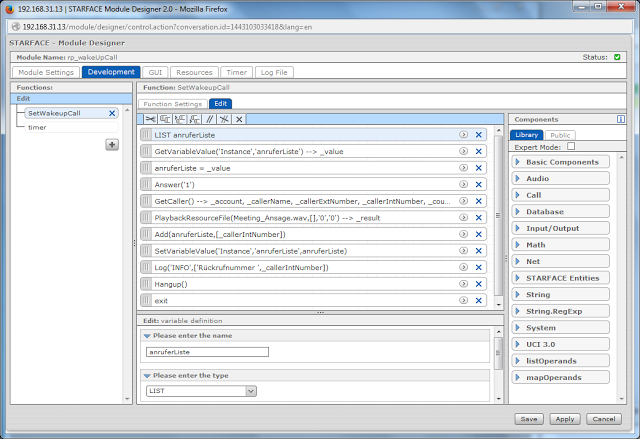
Task: Switch to the Module Settings tab
Action: 46,72
